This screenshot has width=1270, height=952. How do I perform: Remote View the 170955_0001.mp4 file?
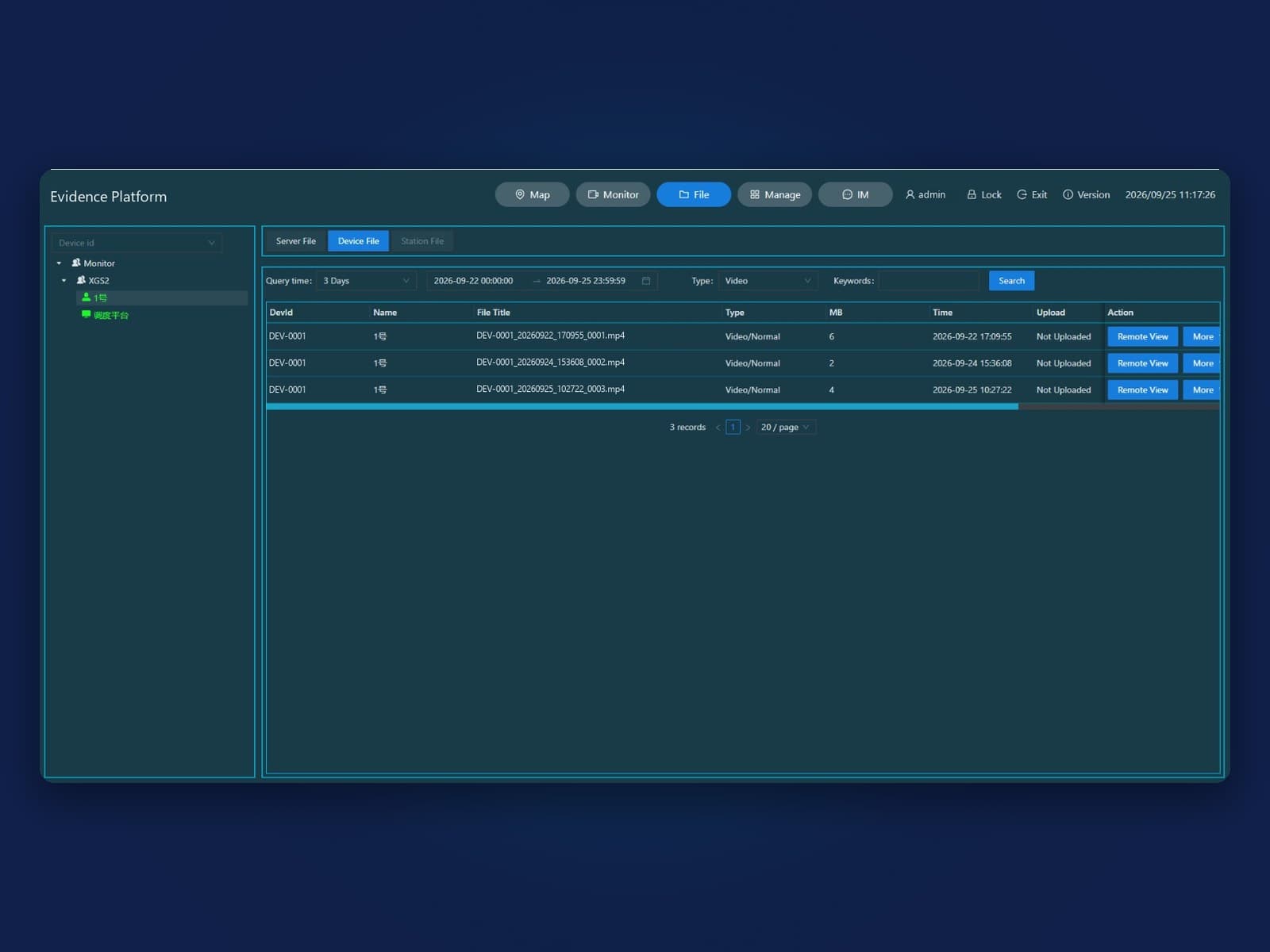(x=1142, y=336)
